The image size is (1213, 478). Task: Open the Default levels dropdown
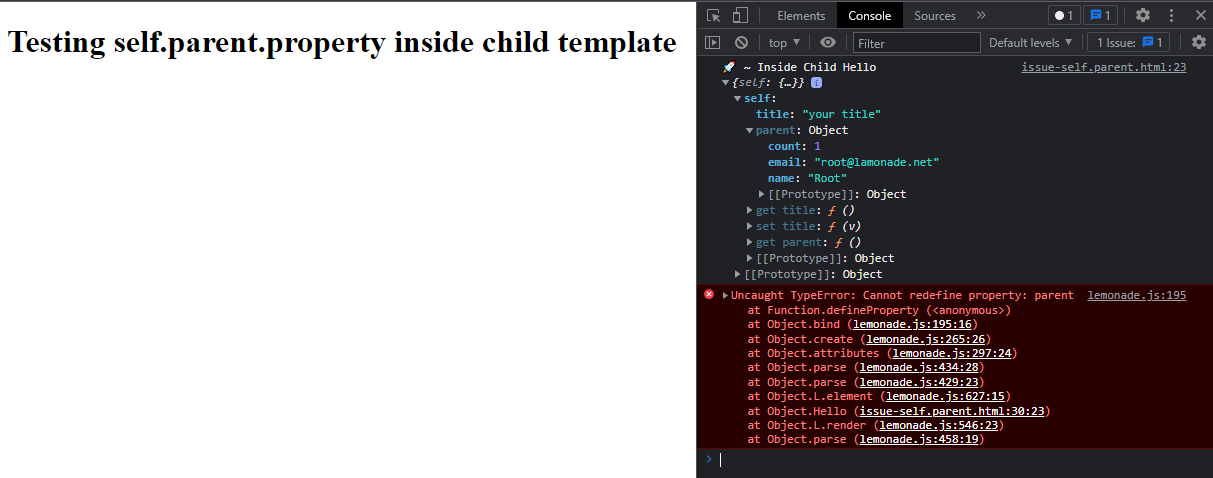click(x=1030, y=42)
